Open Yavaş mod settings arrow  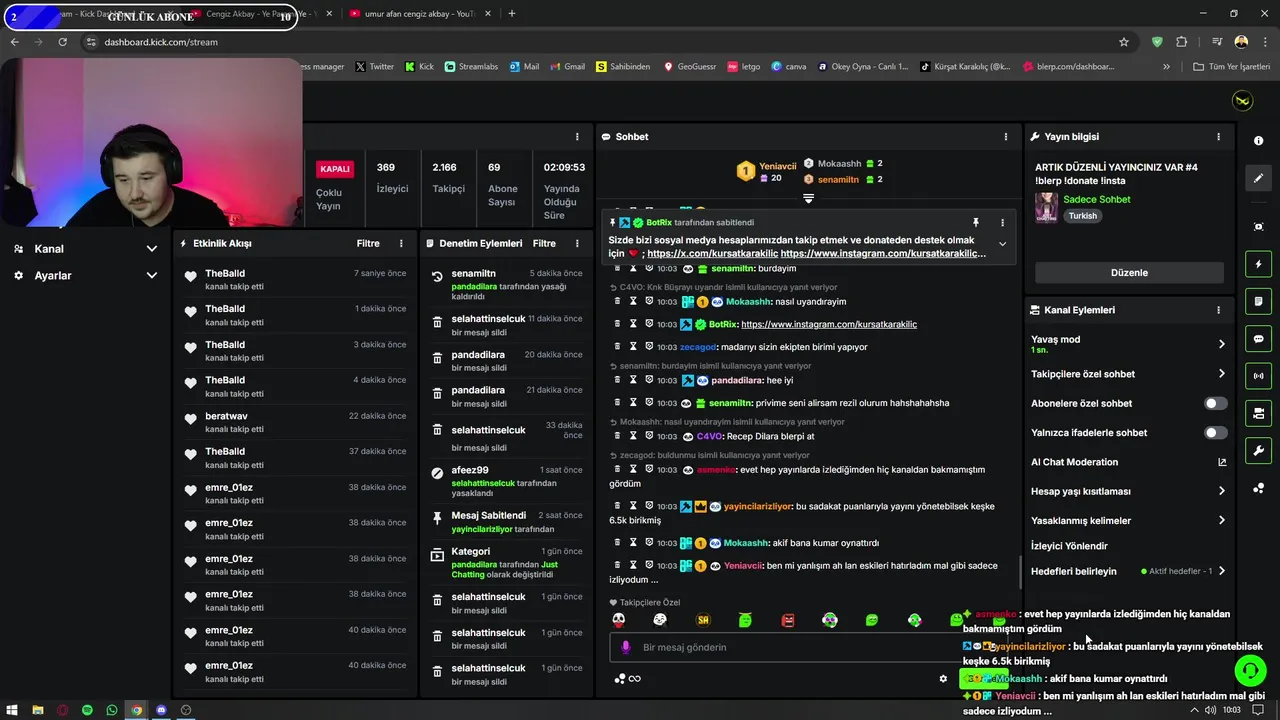tap(1221, 344)
